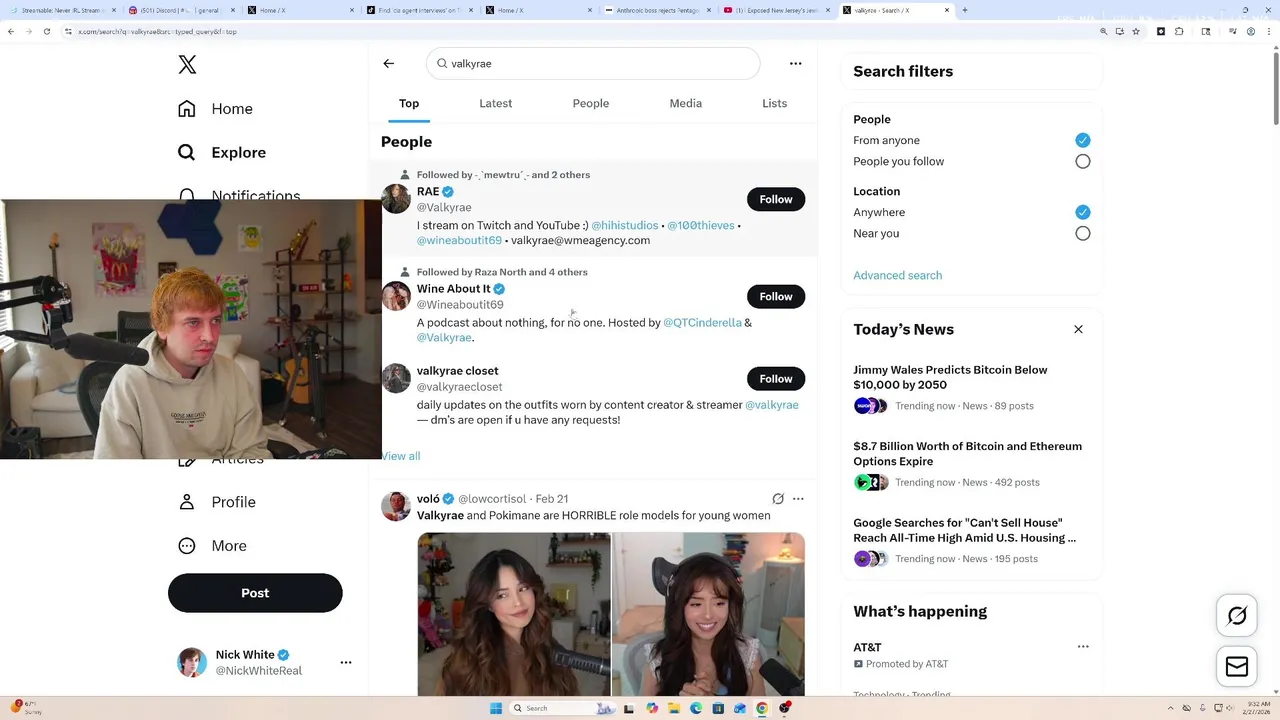Switch to the Lists tab
The height and width of the screenshot is (720, 1280).
pos(775,103)
